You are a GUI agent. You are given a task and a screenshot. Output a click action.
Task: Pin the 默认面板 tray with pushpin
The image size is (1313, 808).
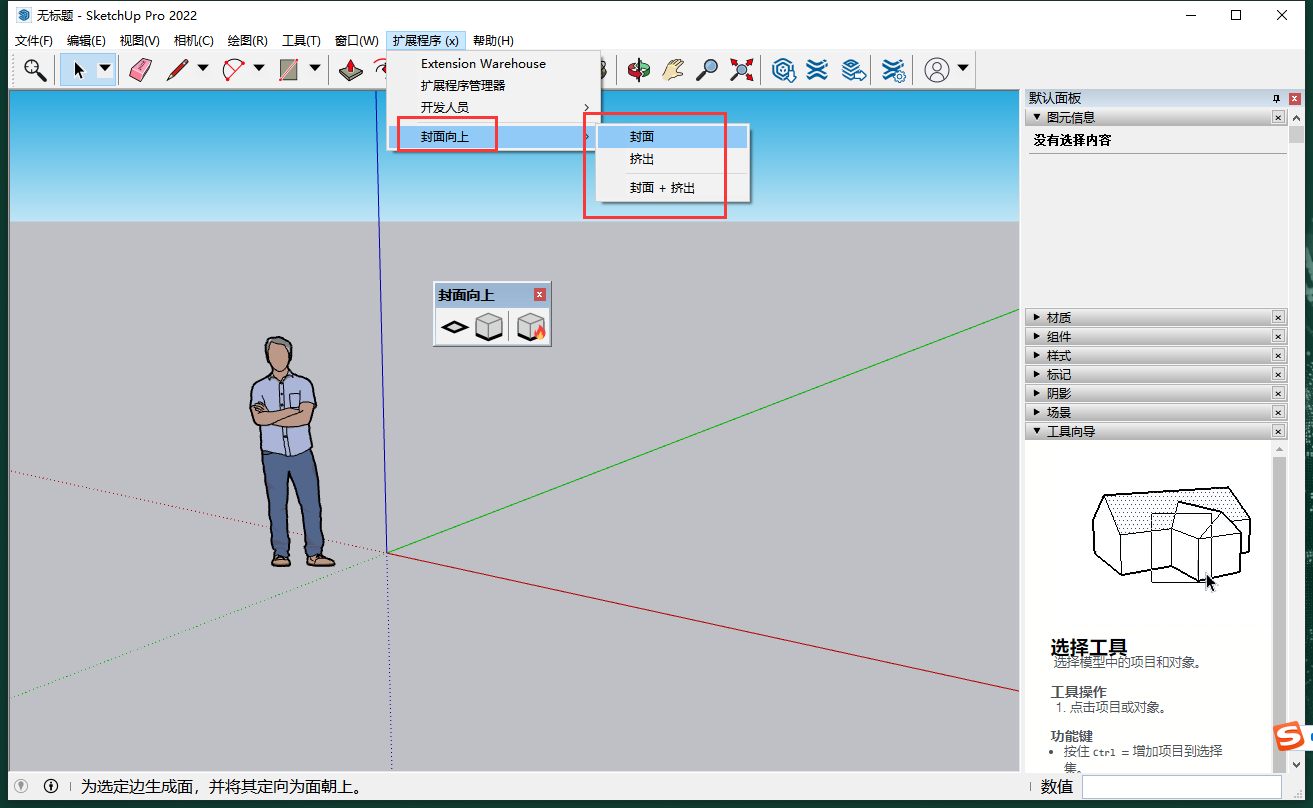[1276, 98]
